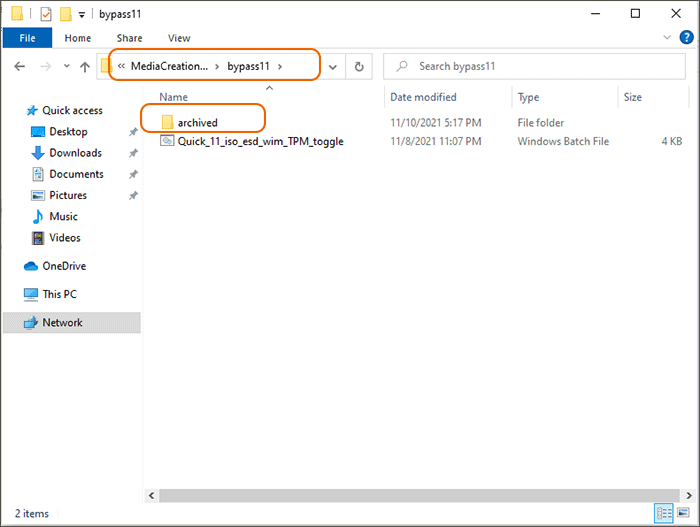The width and height of the screenshot is (700, 527).
Task: Click the Refresh button next to address bar
Action: pos(359,67)
